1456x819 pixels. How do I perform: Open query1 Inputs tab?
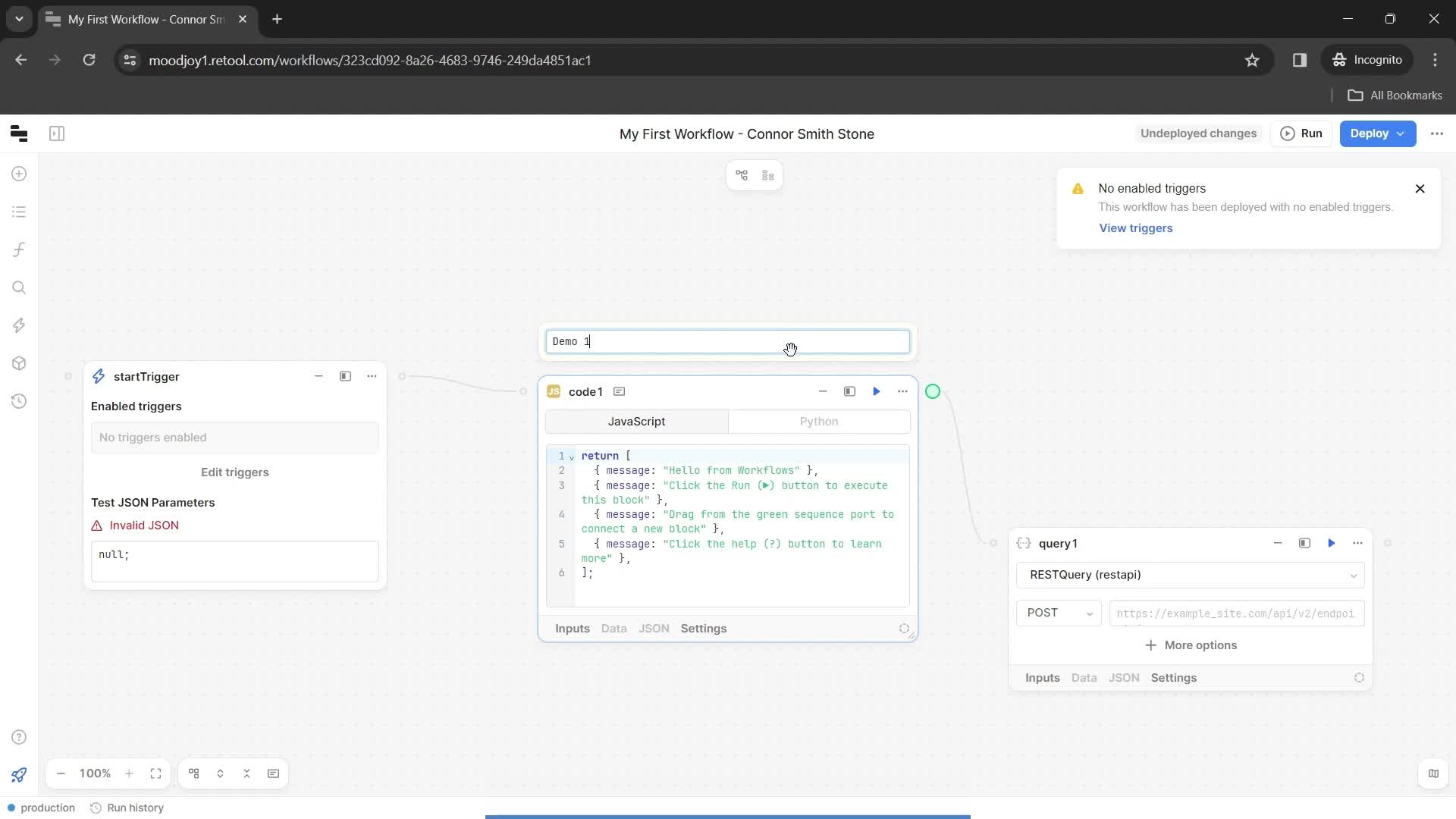(x=1043, y=678)
